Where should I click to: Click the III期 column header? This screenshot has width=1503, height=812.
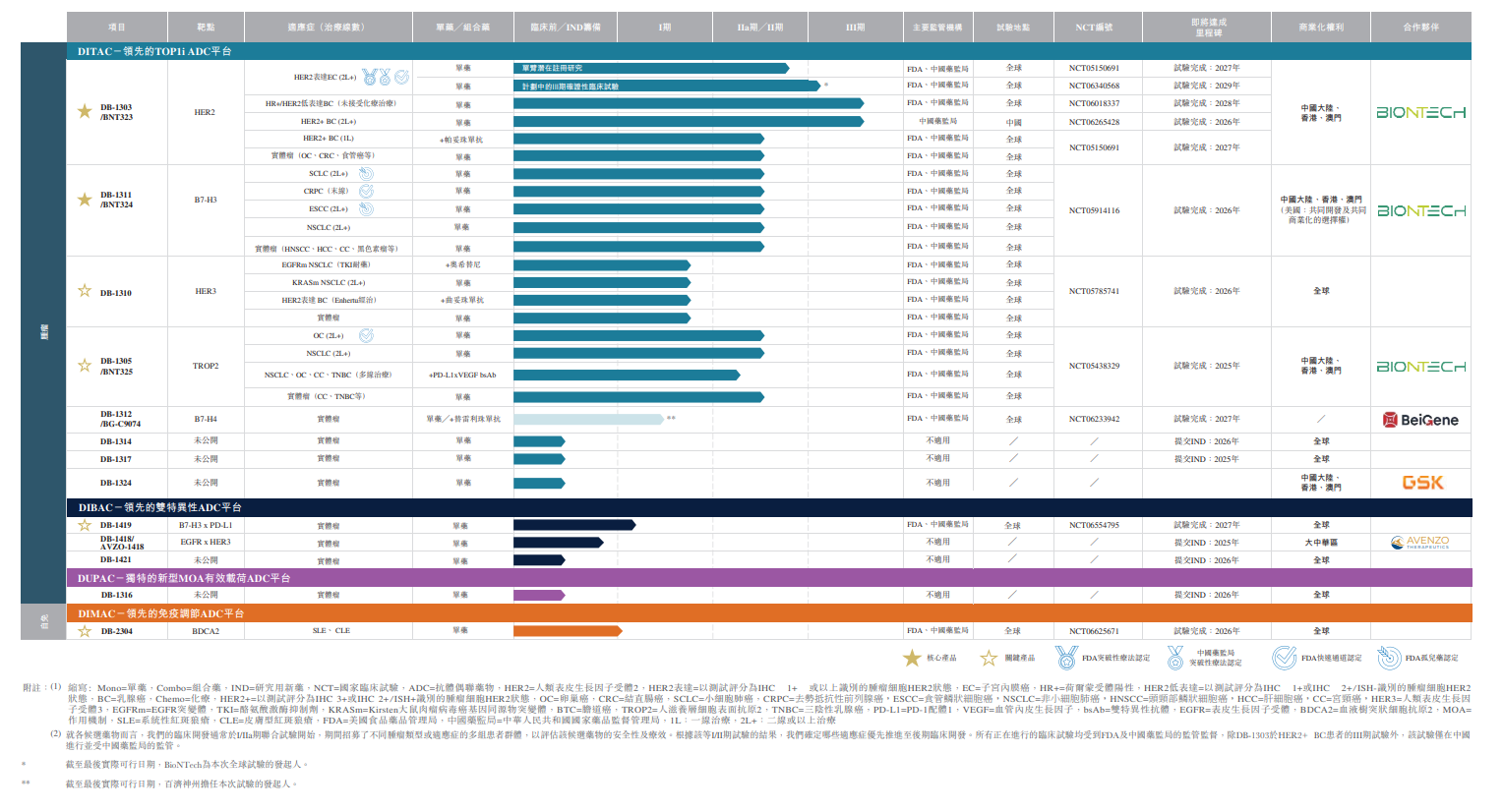pyautogui.click(x=856, y=27)
